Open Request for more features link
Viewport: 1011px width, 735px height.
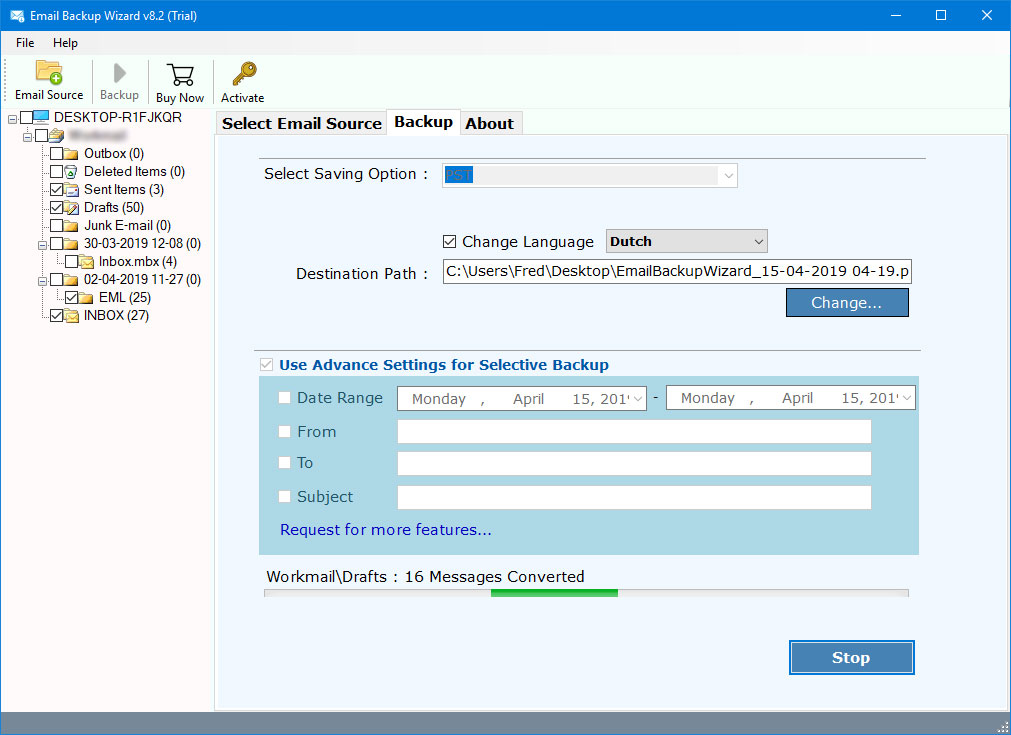coord(386,529)
